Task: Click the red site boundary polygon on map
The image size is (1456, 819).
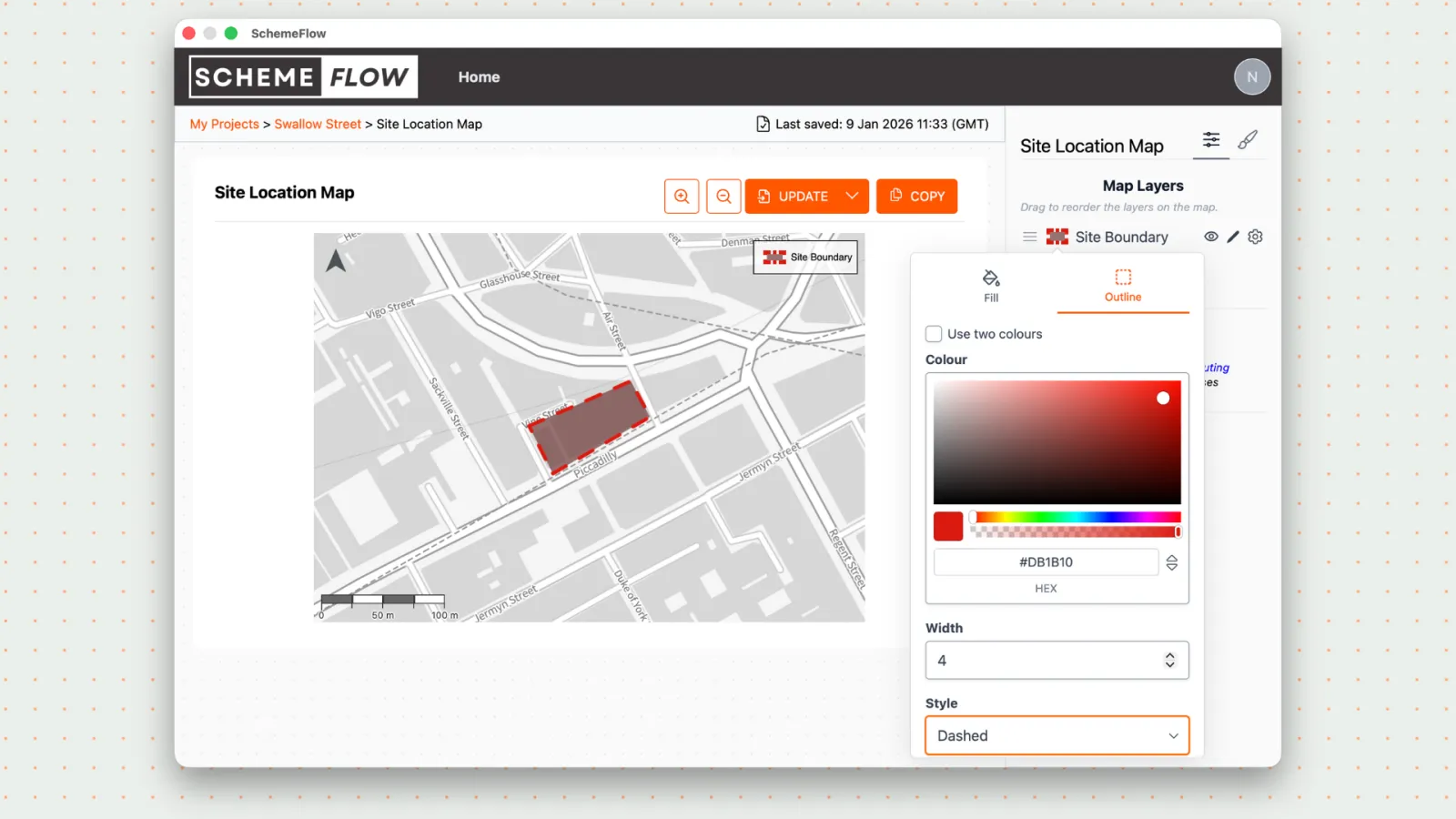Action: [x=589, y=427]
